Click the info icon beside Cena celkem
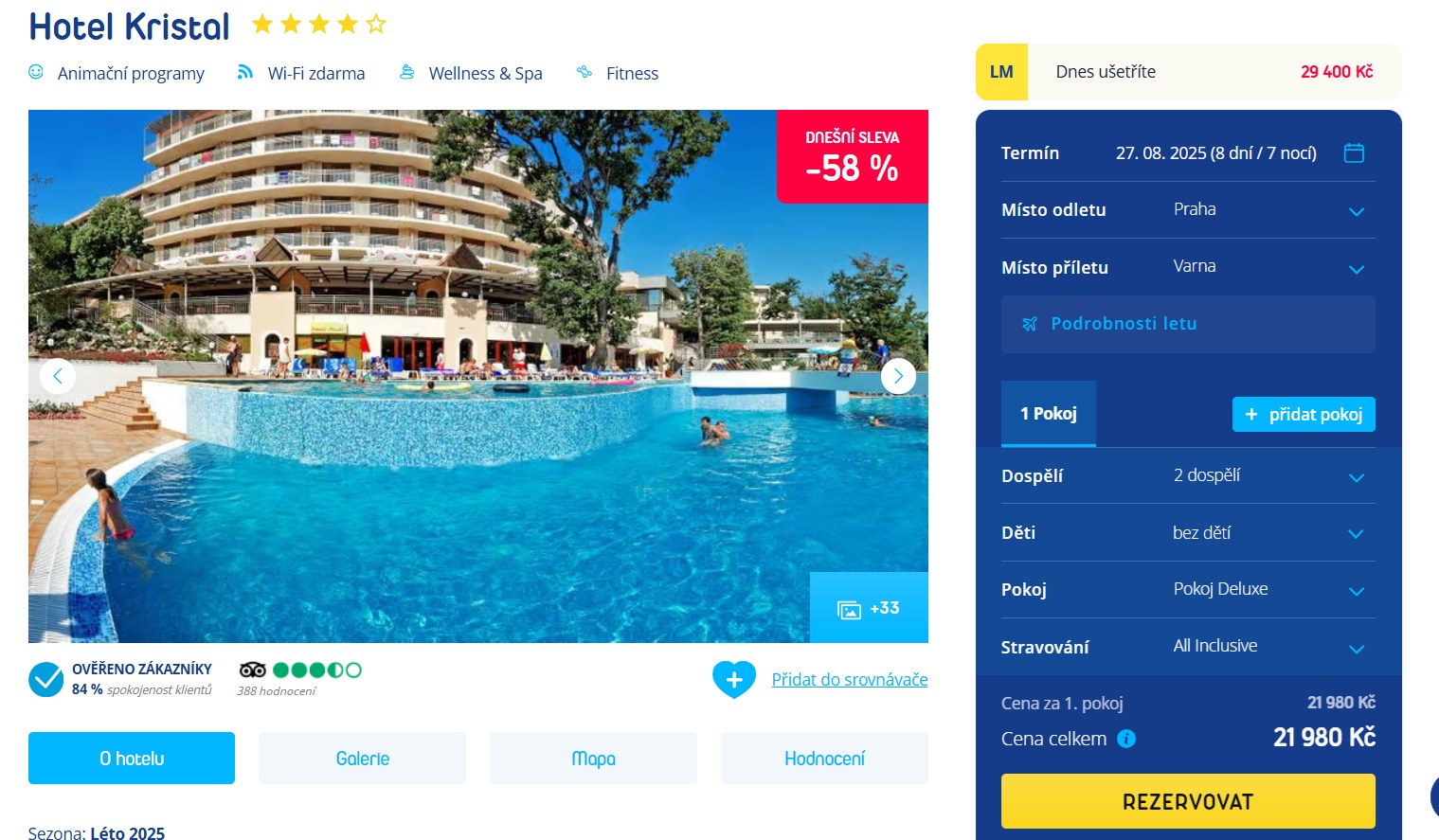The height and width of the screenshot is (840, 1439). click(1126, 739)
